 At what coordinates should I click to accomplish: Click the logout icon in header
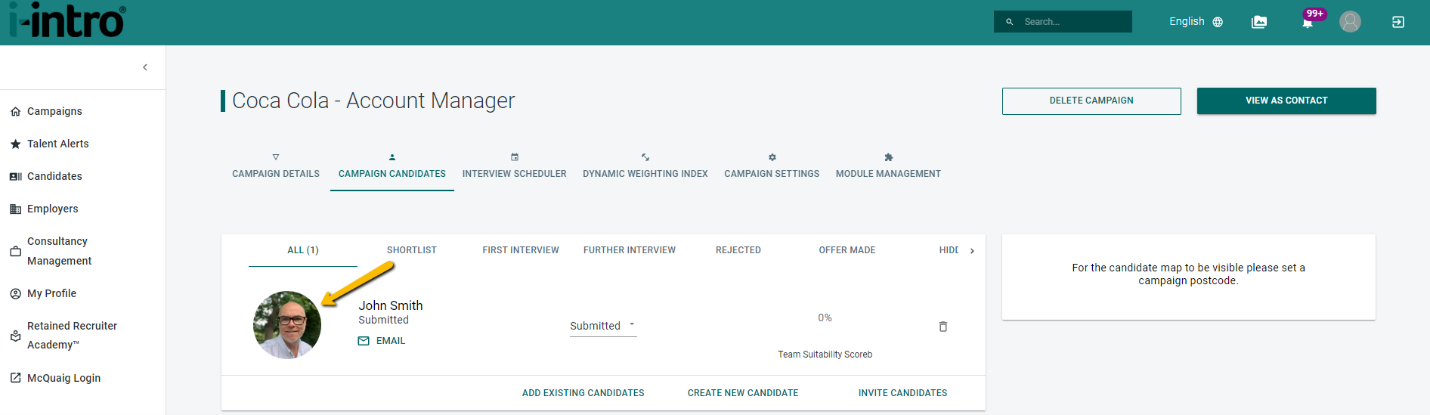tap(1398, 21)
